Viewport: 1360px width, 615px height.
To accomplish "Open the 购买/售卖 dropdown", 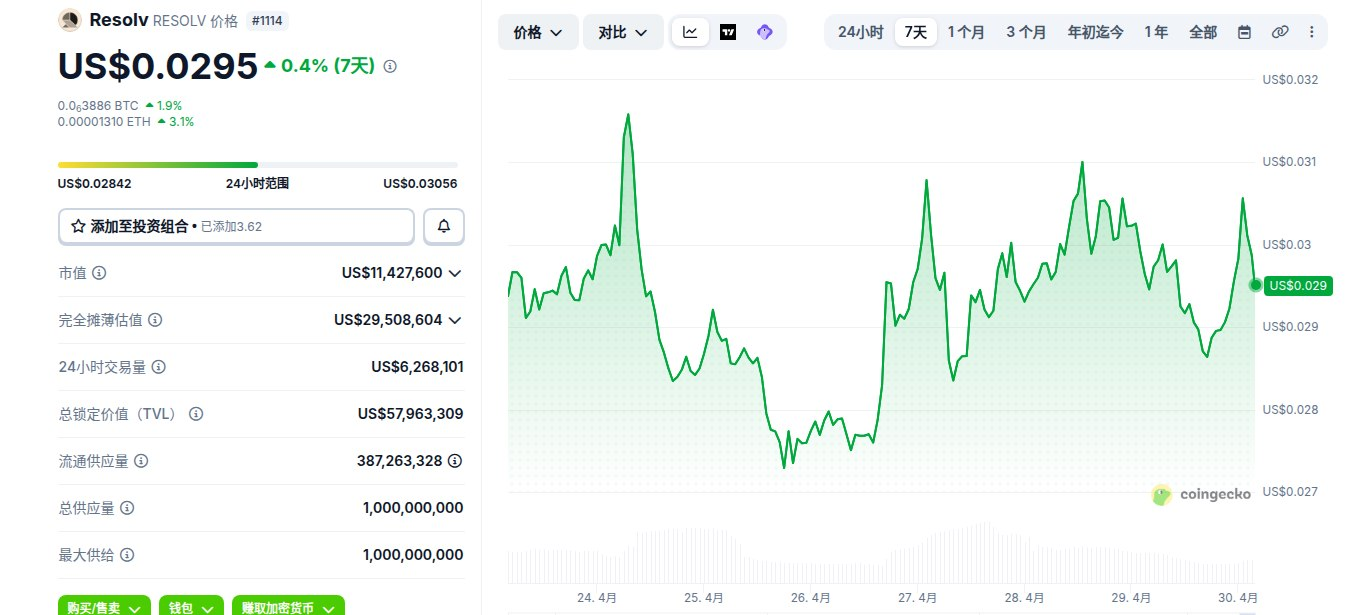I will coord(104,607).
